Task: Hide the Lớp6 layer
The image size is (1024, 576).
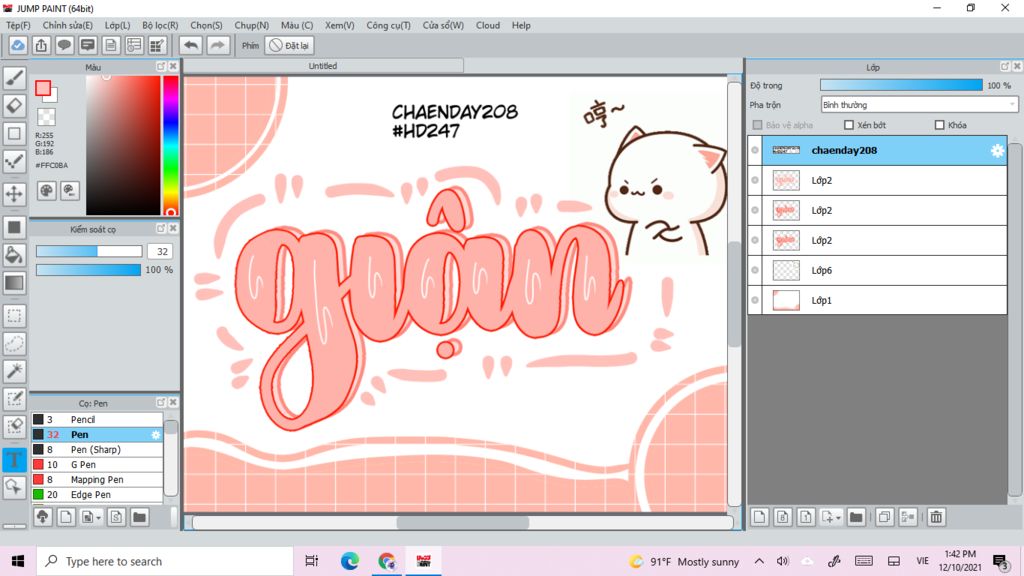Action: [755, 270]
